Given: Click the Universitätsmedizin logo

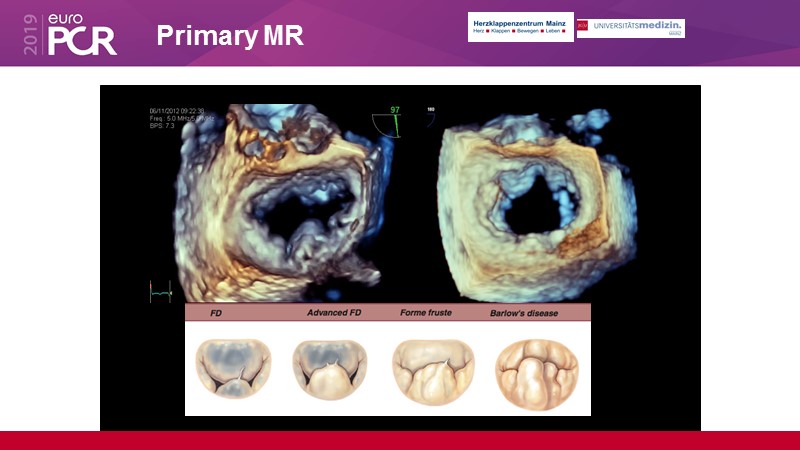Looking at the screenshot, I should 631,28.
